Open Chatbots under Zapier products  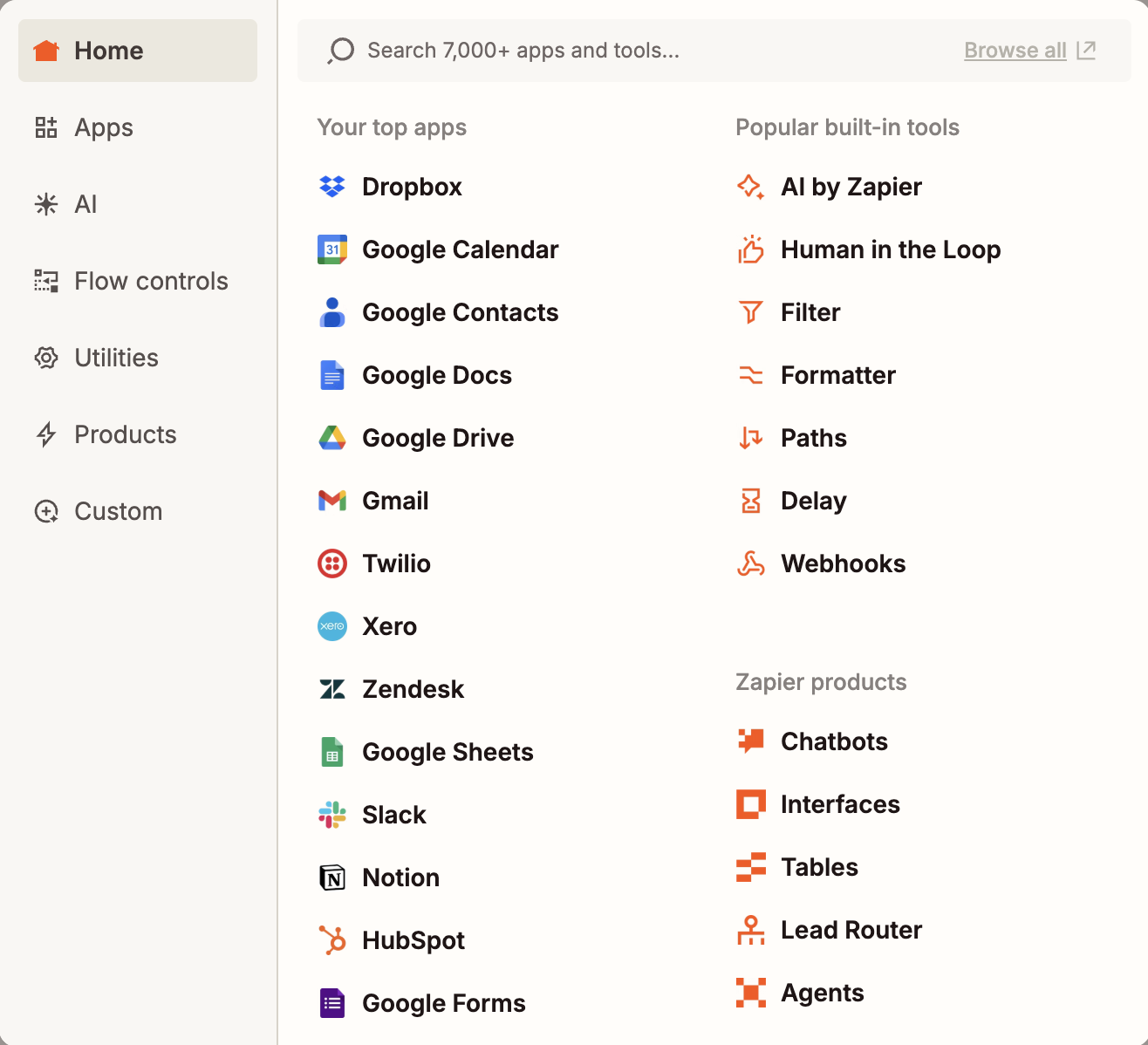coord(834,741)
